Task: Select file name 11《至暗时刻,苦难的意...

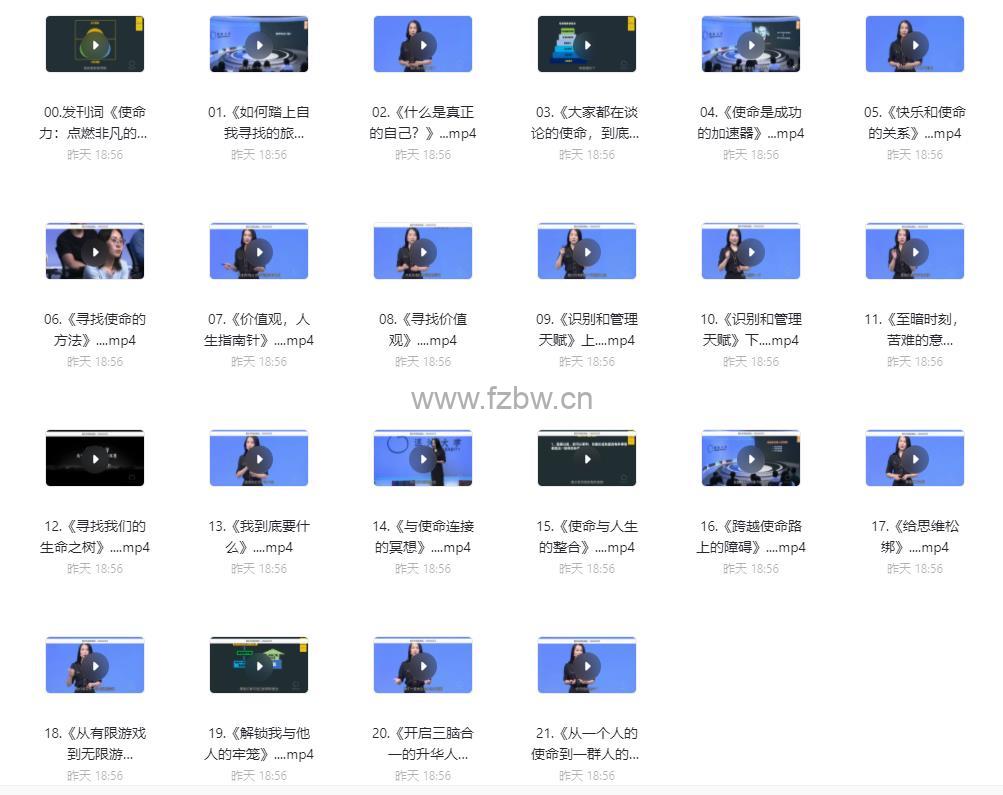Action: click(x=915, y=329)
